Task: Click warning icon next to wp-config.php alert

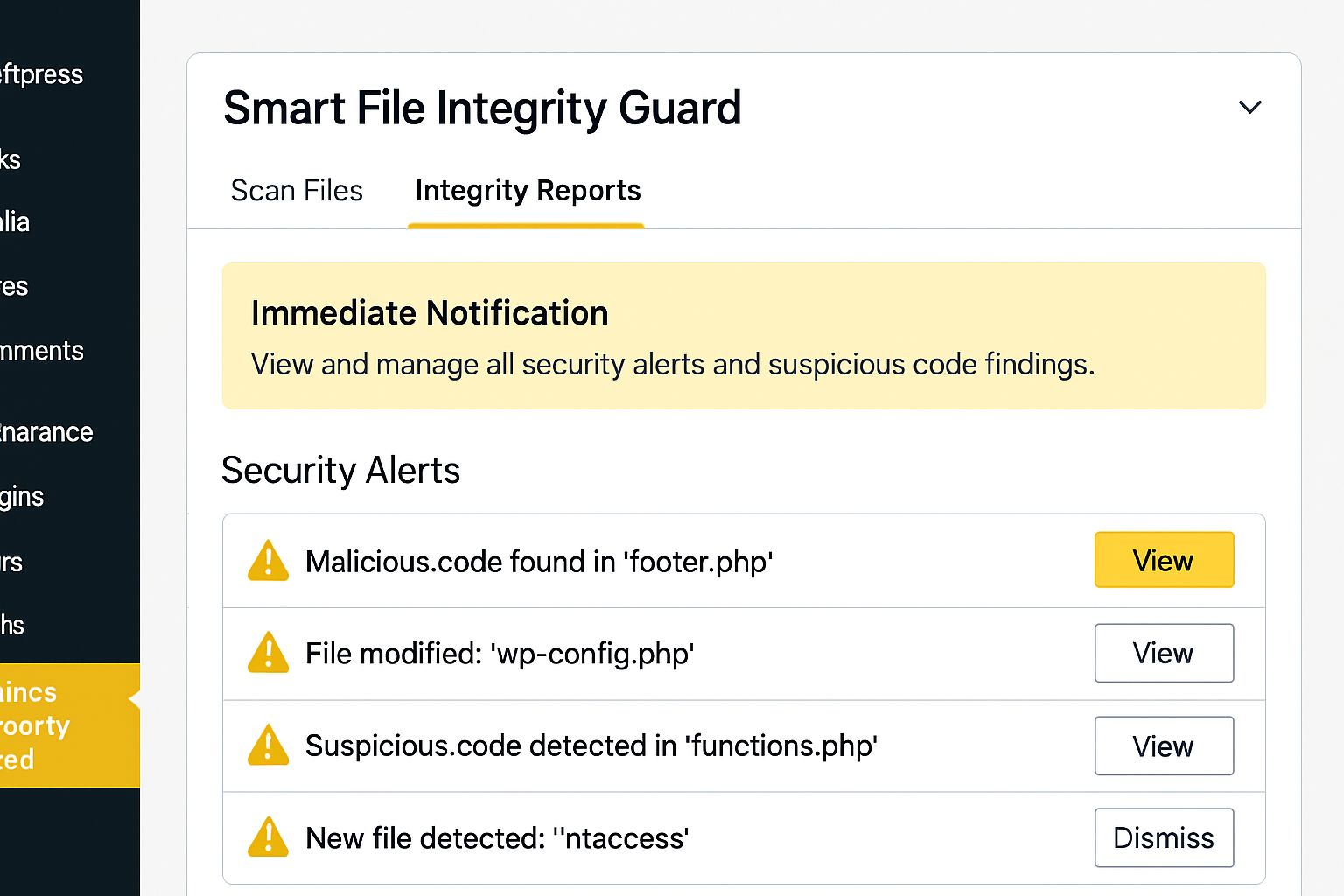Action: tap(268, 653)
